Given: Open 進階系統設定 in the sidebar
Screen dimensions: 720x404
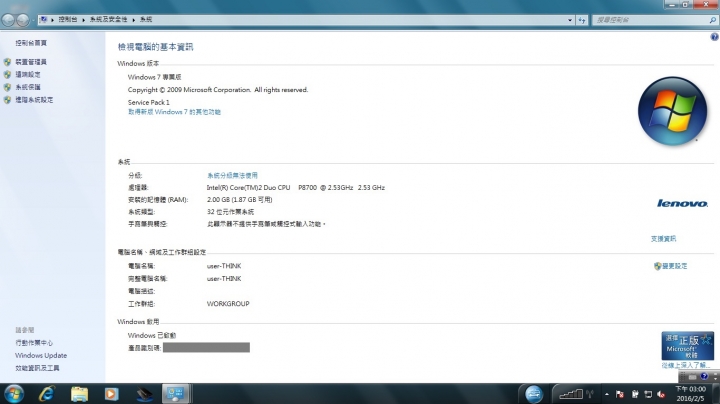Looking at the screenshot, I should pyautogui.click(x=34, y=100).
